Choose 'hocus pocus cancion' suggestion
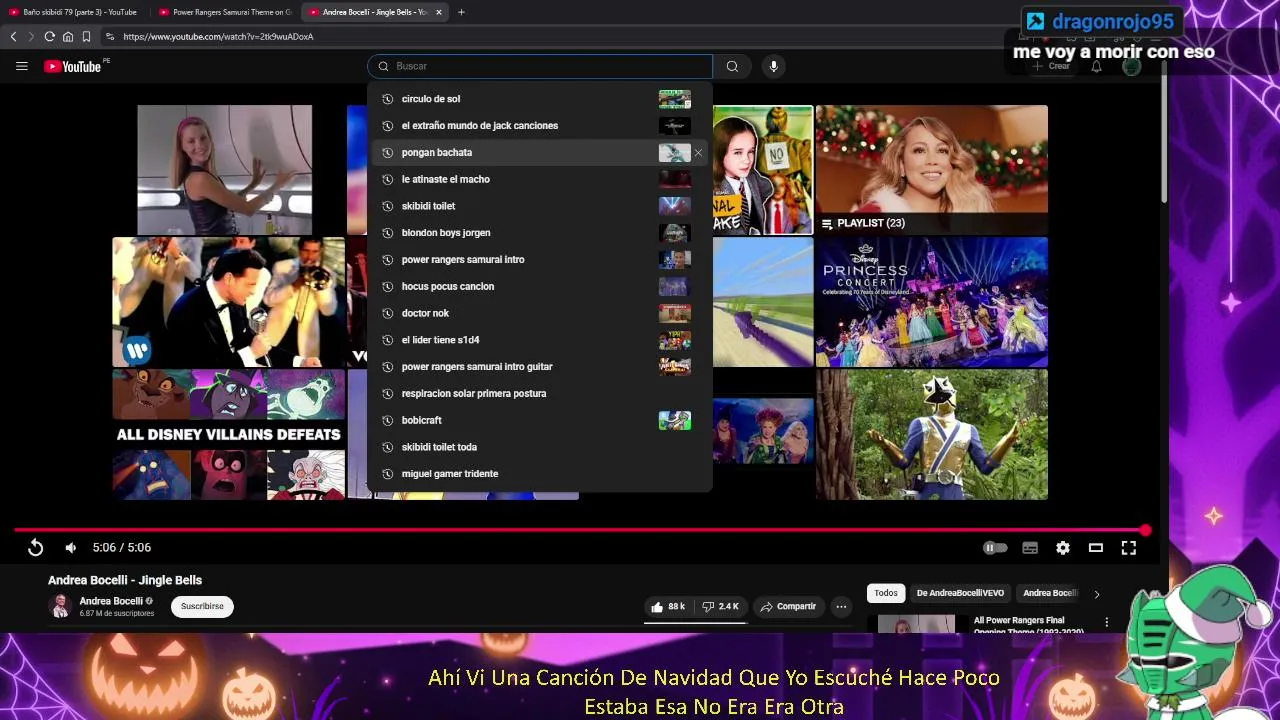The image size is (1280, 720). pos(539,286)
